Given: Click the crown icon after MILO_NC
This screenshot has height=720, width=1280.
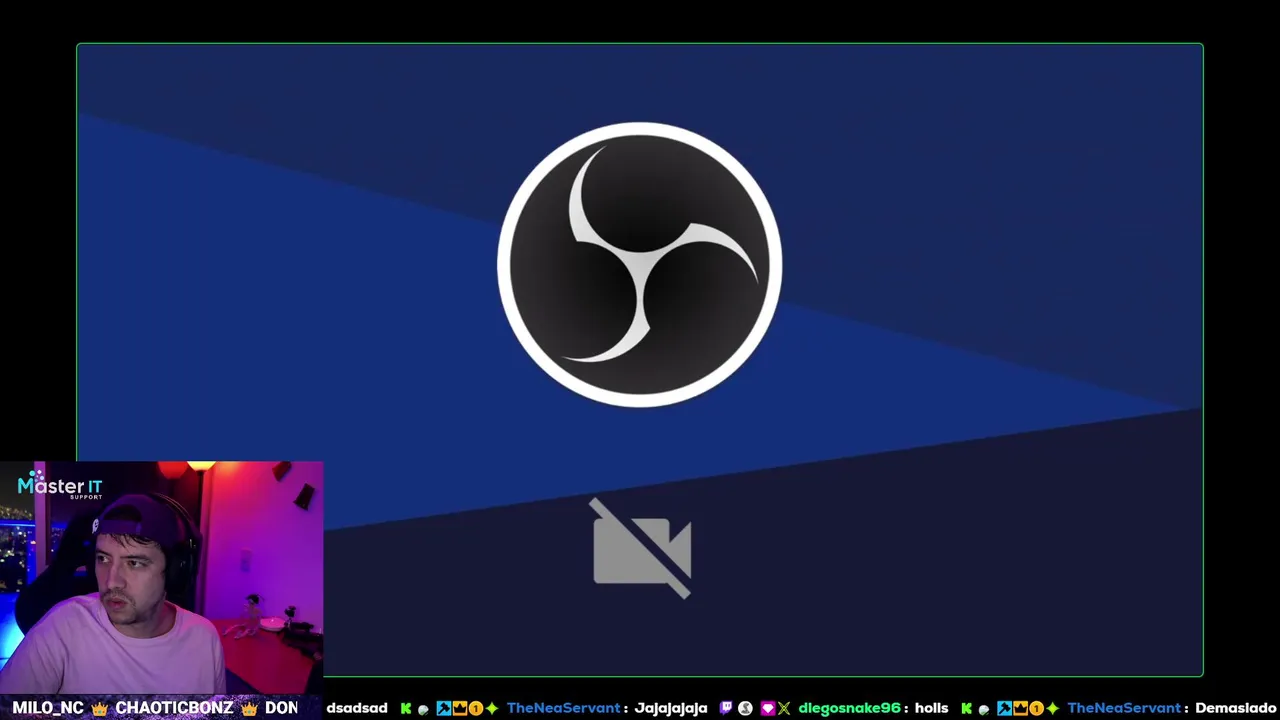Looking at the screenshot, I should pos(99,708).
